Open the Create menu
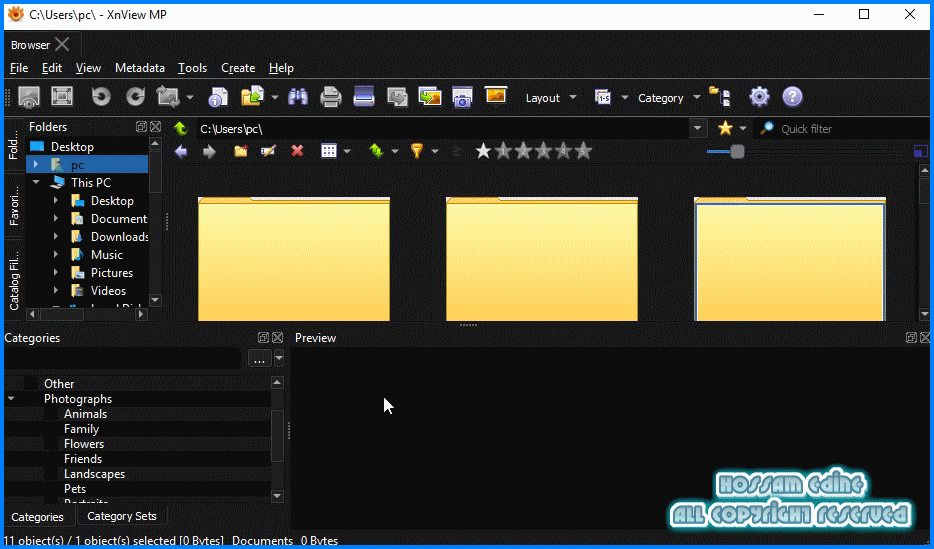Screen dimensions: 934x549 point(238,68)
